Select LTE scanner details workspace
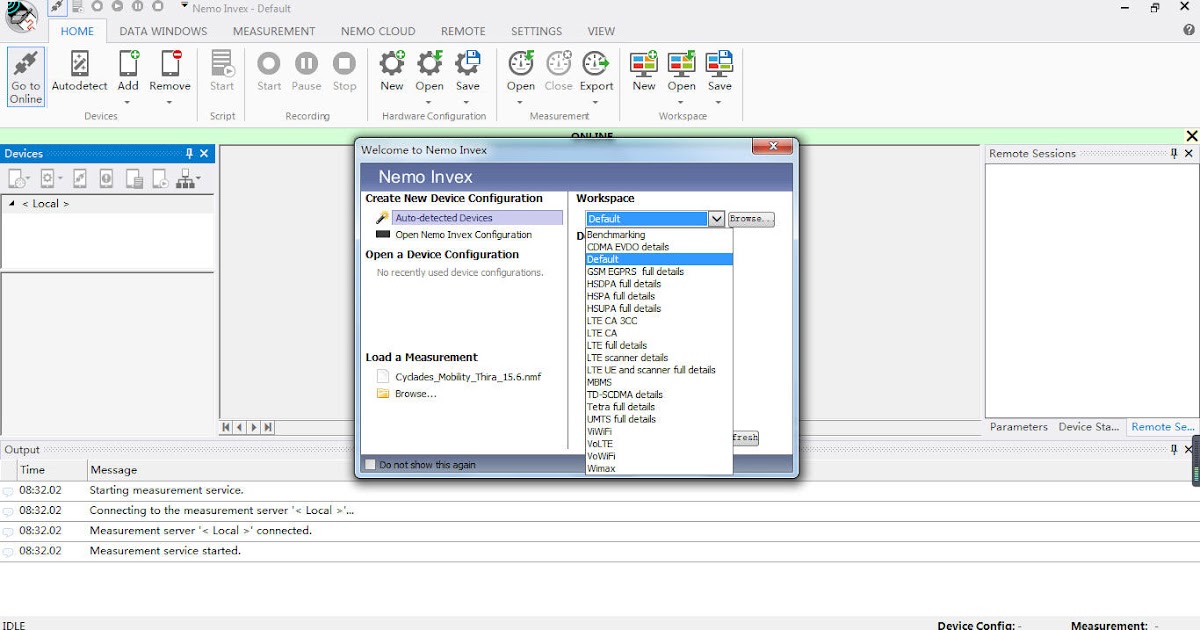Screen dimensions: 1200x630 point(659,358)
